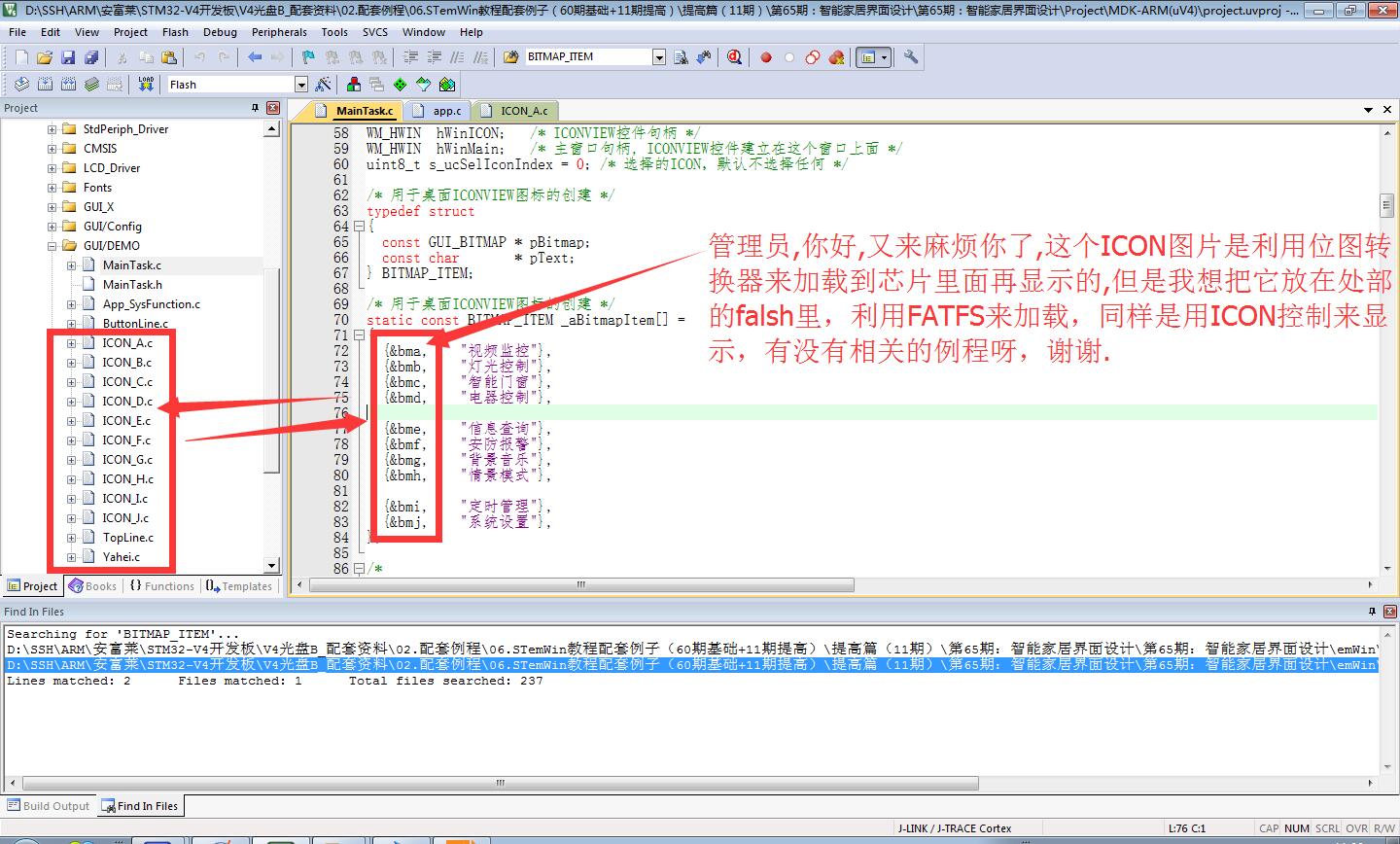Expand the StdPeriph_Driver folder

[52, 129]
